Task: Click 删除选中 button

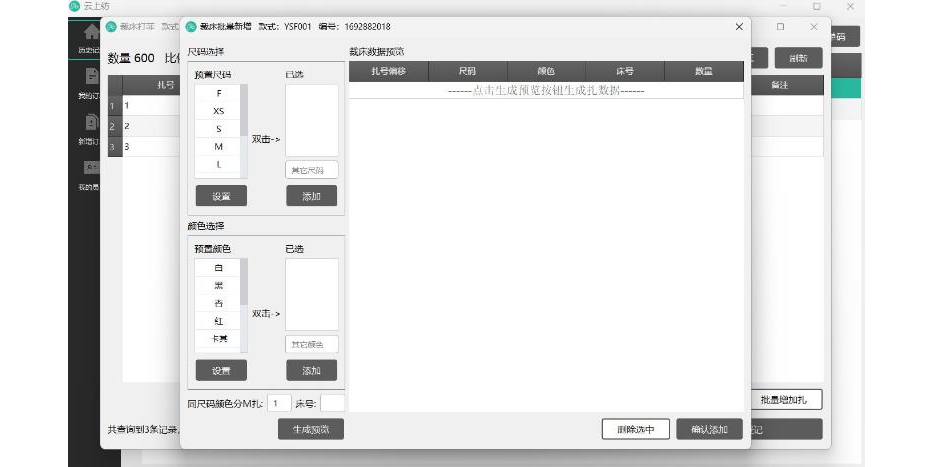Action: point(635,429)
